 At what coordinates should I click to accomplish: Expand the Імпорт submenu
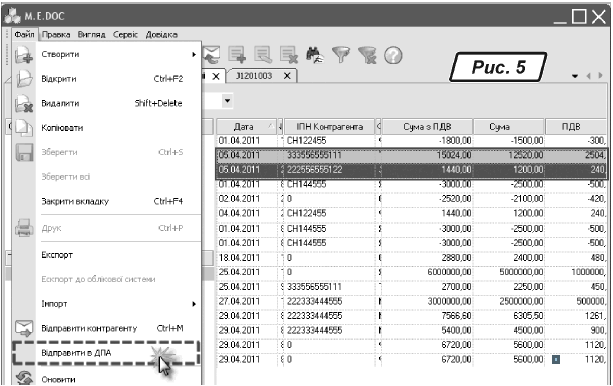(x=107, y=304)
